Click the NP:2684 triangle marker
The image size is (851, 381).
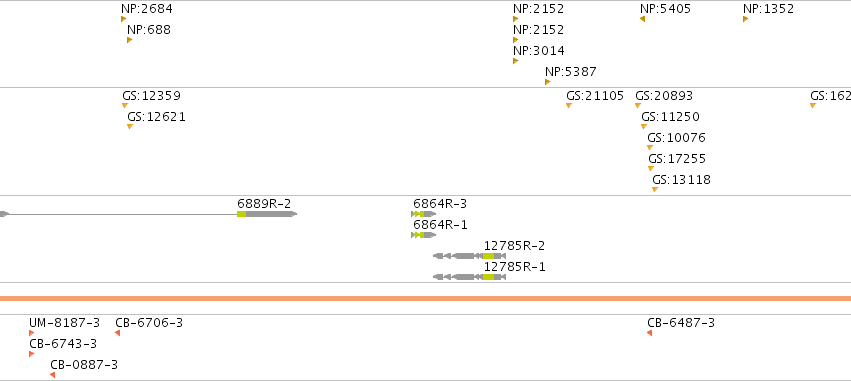[124, 19]
